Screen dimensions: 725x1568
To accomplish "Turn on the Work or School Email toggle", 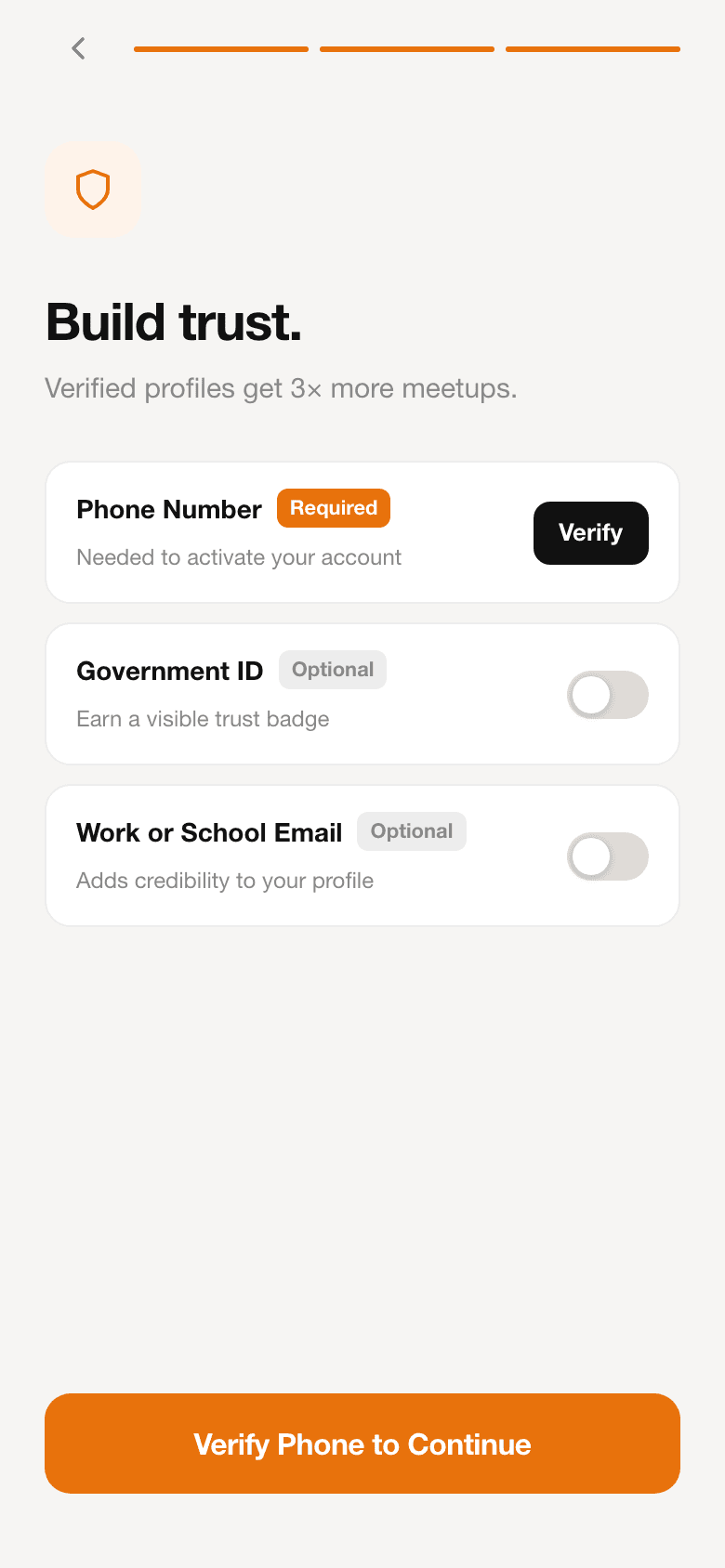I will (607, 856).
